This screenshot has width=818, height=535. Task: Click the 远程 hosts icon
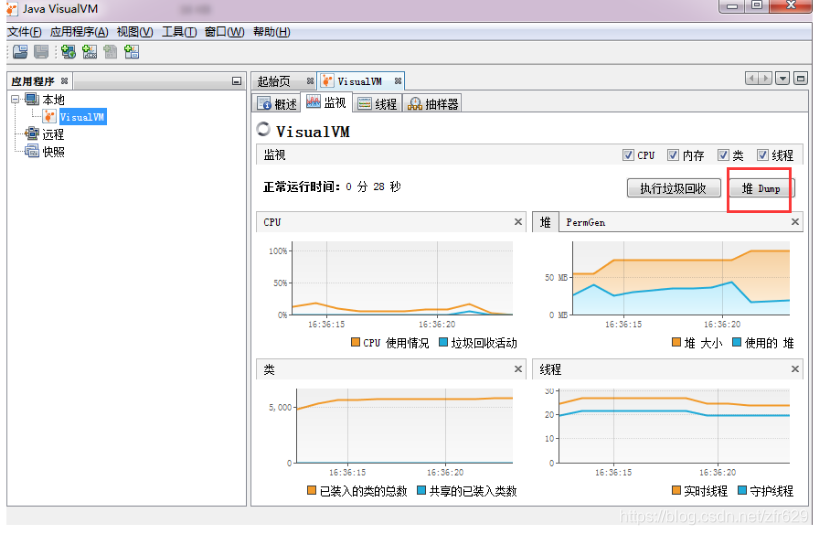[32, 134]
